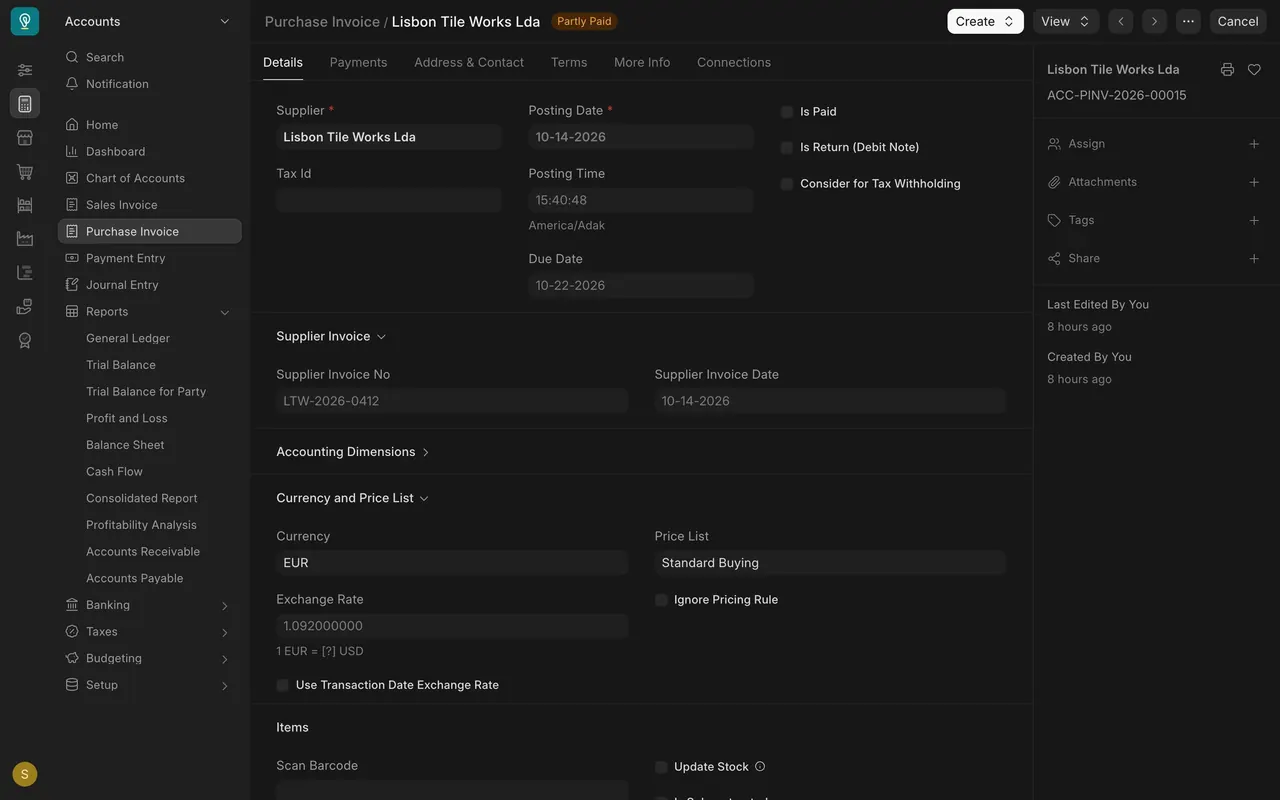1280x800 pixels.
Task: Open the factory Manufacturing module icon
Action: point(25,238)
